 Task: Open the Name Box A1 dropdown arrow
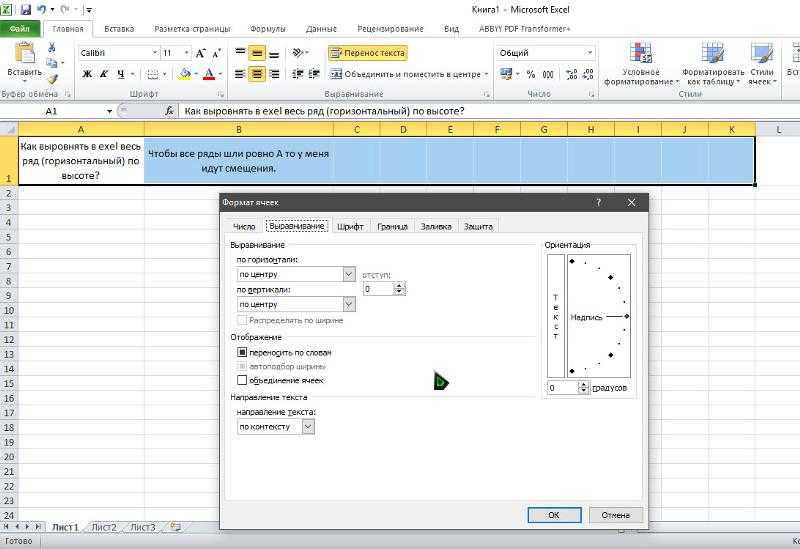click(109, 111)
